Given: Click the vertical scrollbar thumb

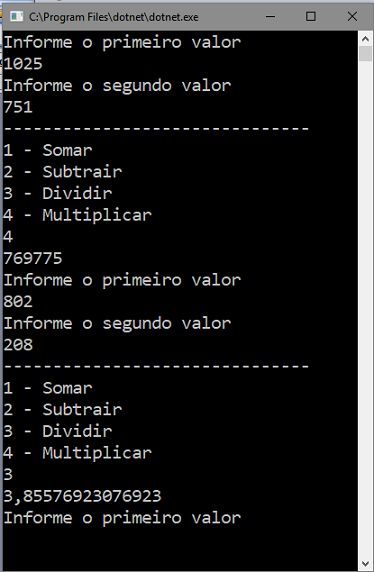Looking at the screenshot, I should (365, 54).
